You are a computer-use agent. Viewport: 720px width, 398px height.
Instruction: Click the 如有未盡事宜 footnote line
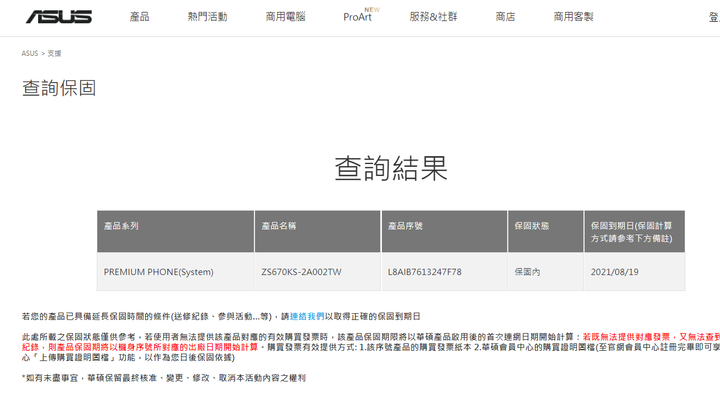click(163, 378)
